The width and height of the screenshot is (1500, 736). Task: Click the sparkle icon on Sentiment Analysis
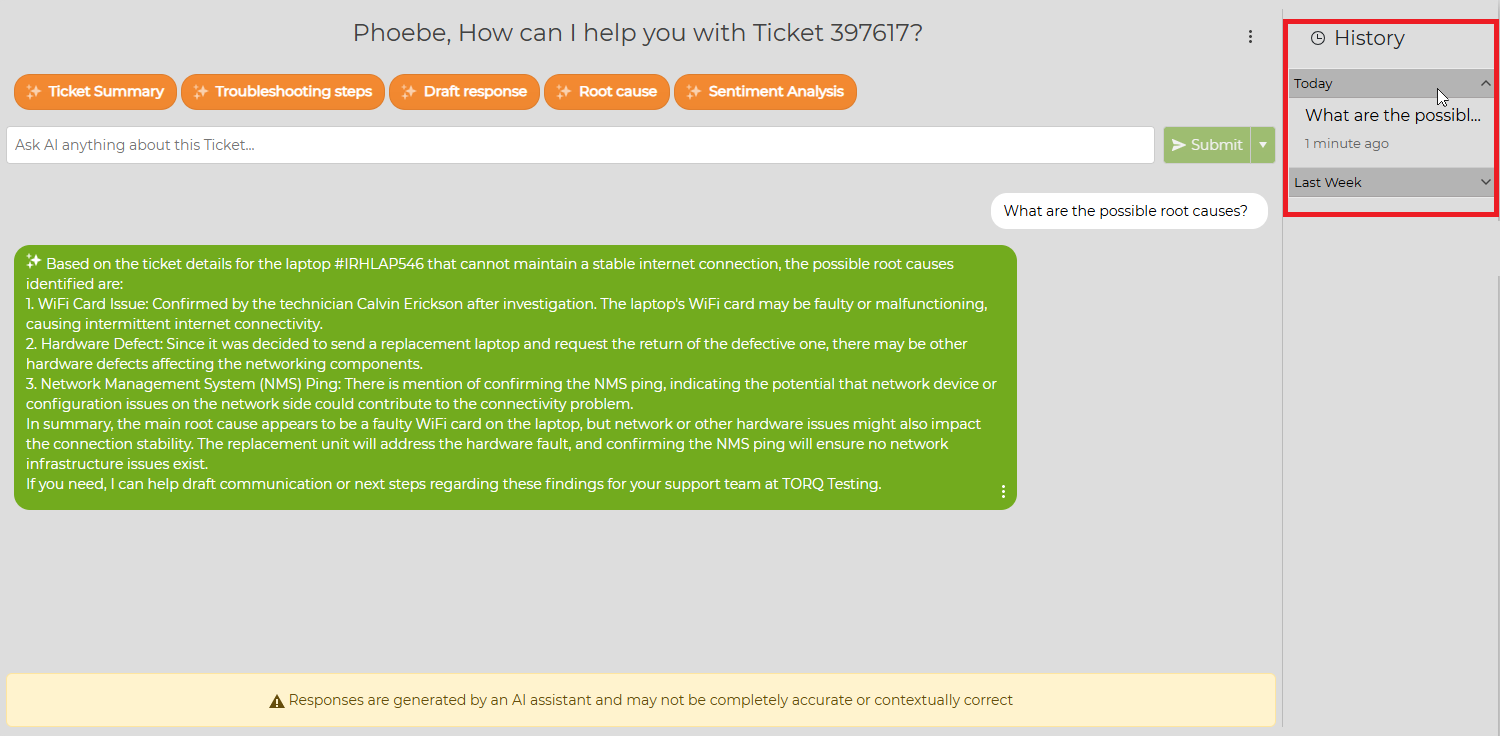[694, 92]
